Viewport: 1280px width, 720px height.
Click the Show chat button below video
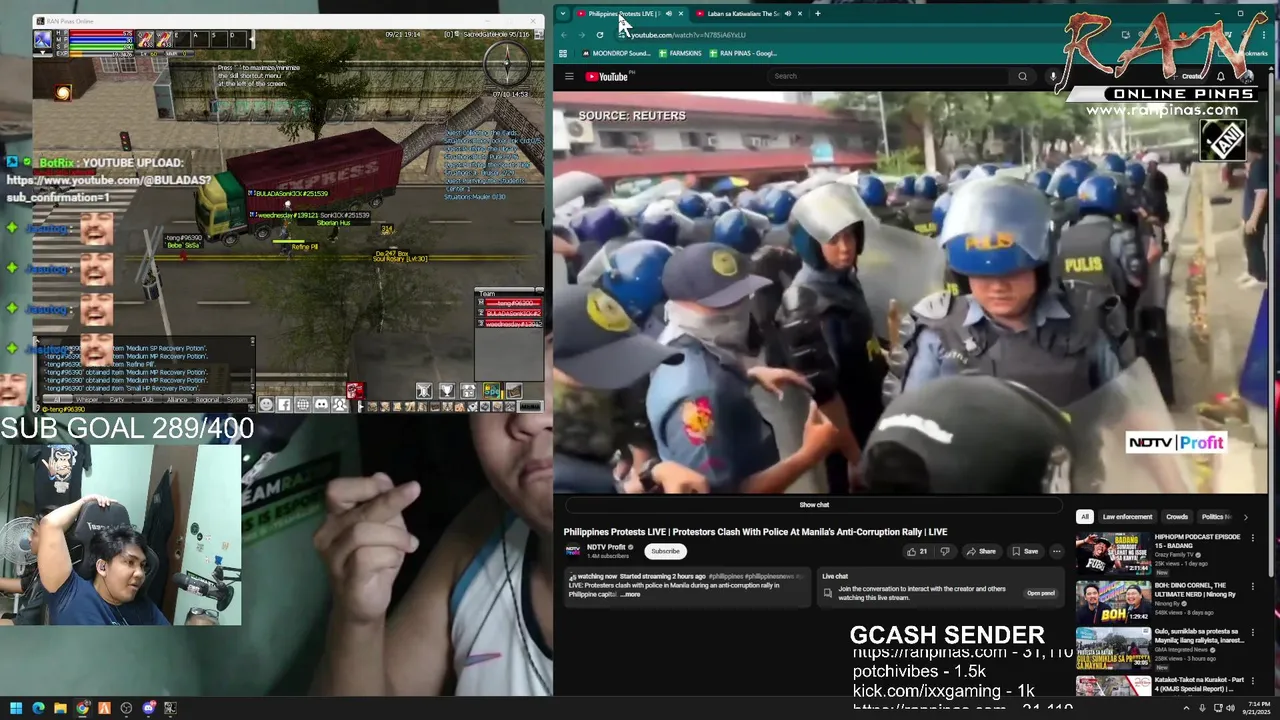[814, 505]
